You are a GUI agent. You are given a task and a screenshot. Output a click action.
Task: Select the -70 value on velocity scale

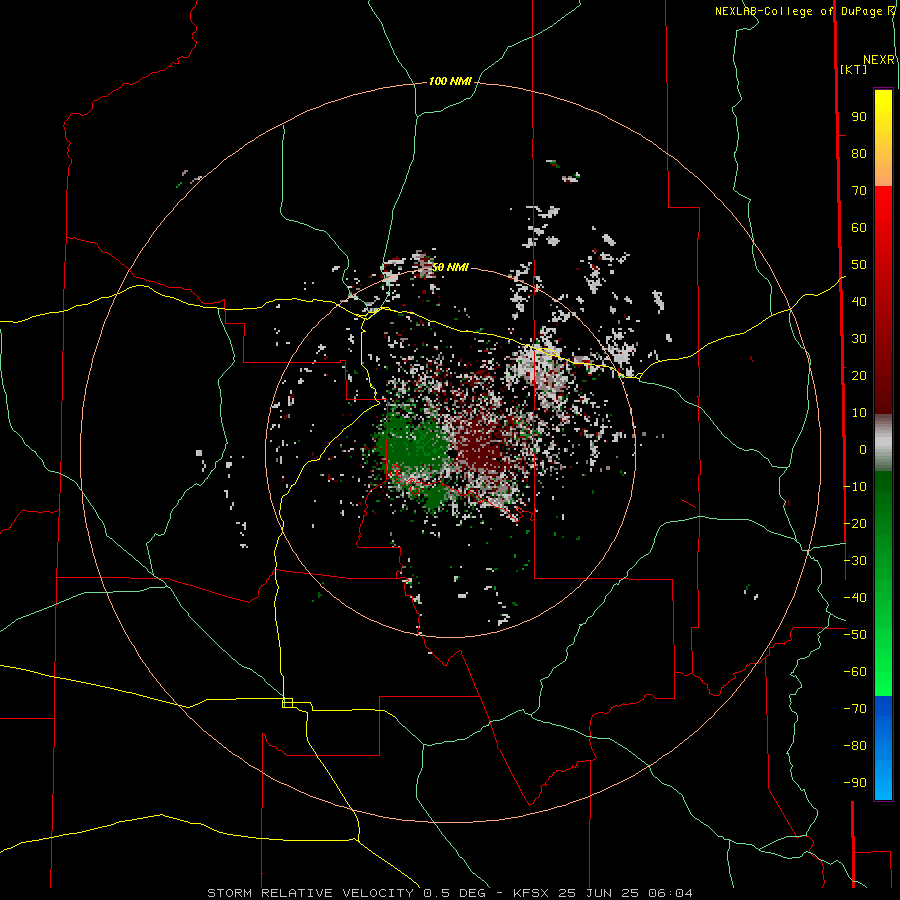click(855, 709)
